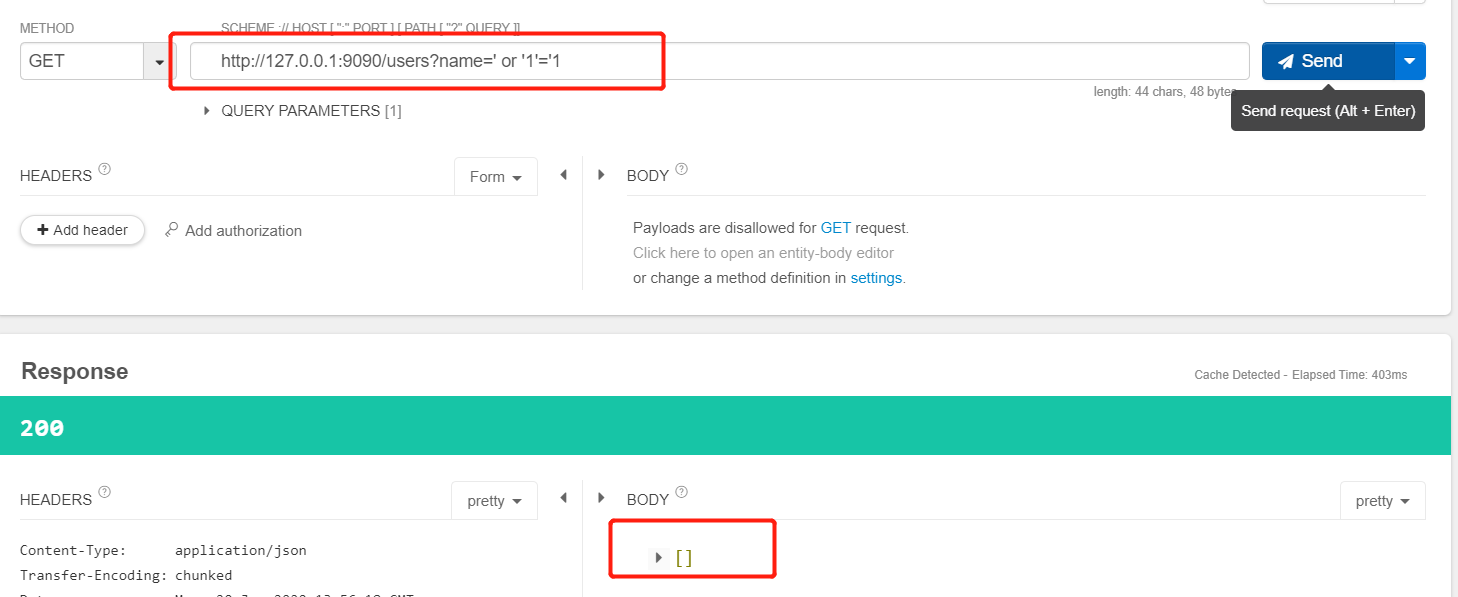This screenshot has width=1458, height=597.
Task: Send the request with Send button
Action: point(1328,61)
